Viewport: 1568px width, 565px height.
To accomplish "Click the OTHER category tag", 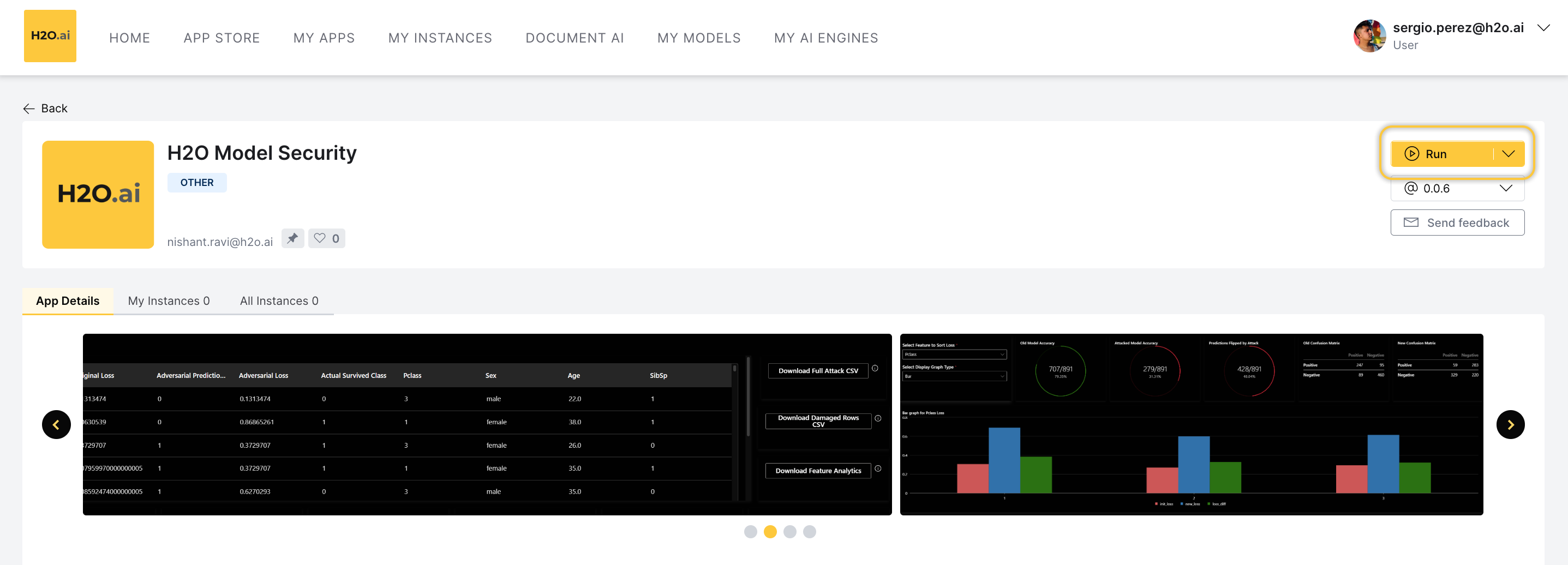I will [x=196, y=183].
